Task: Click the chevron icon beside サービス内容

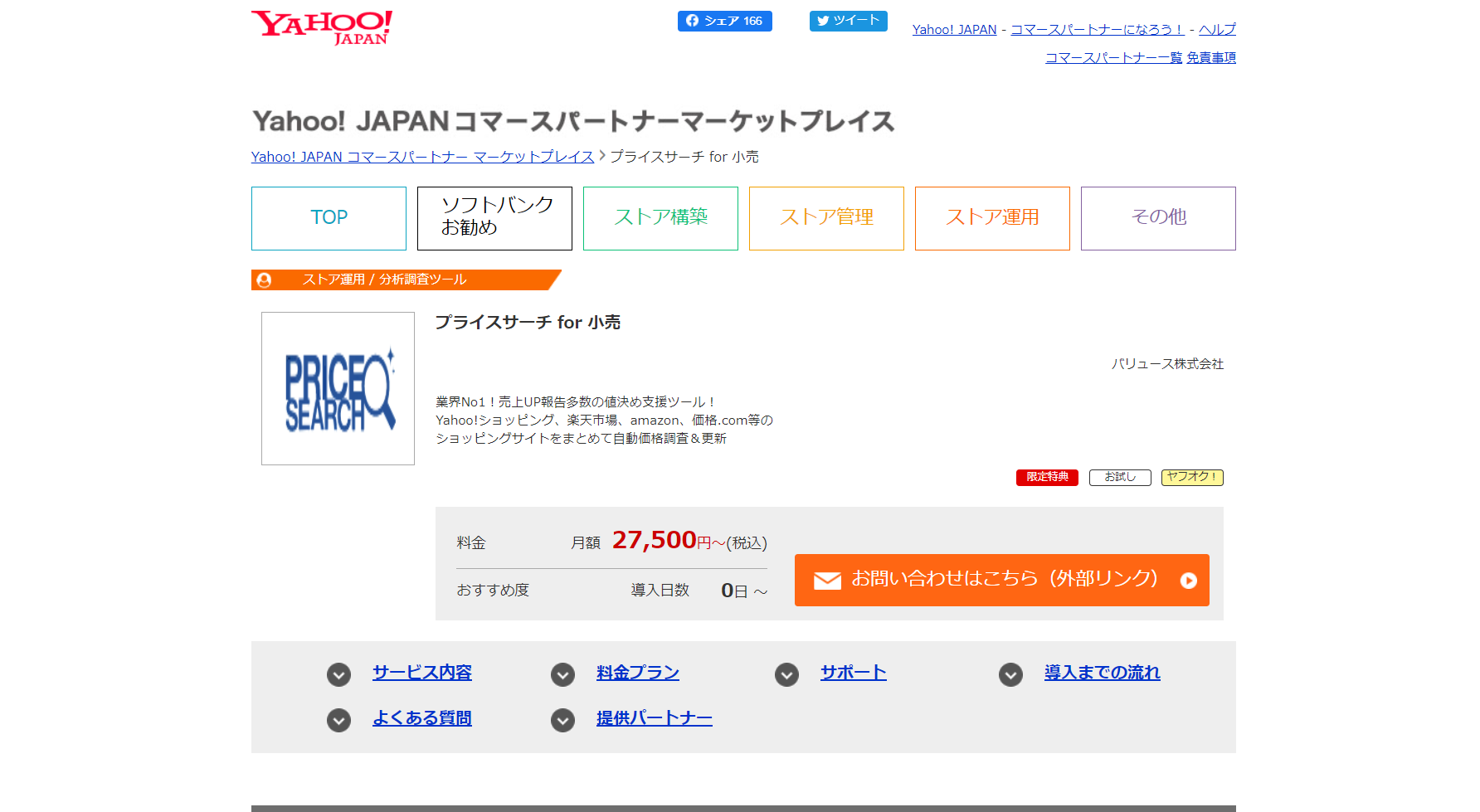Action: (x=338, y=674)
